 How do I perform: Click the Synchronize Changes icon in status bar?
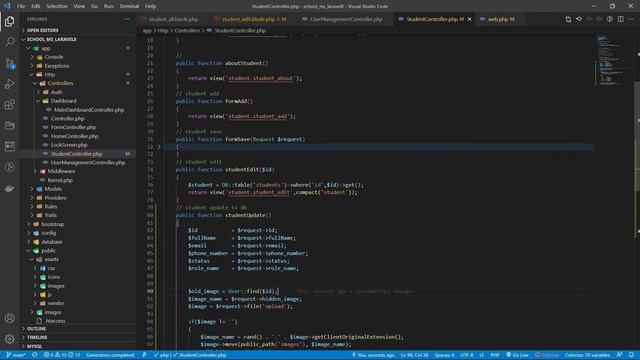tap(35, 355)
